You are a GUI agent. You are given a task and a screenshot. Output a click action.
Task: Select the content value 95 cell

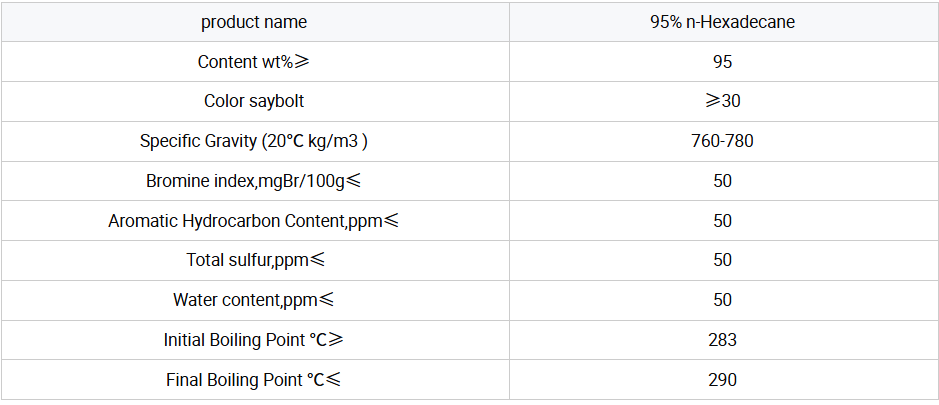722,62
